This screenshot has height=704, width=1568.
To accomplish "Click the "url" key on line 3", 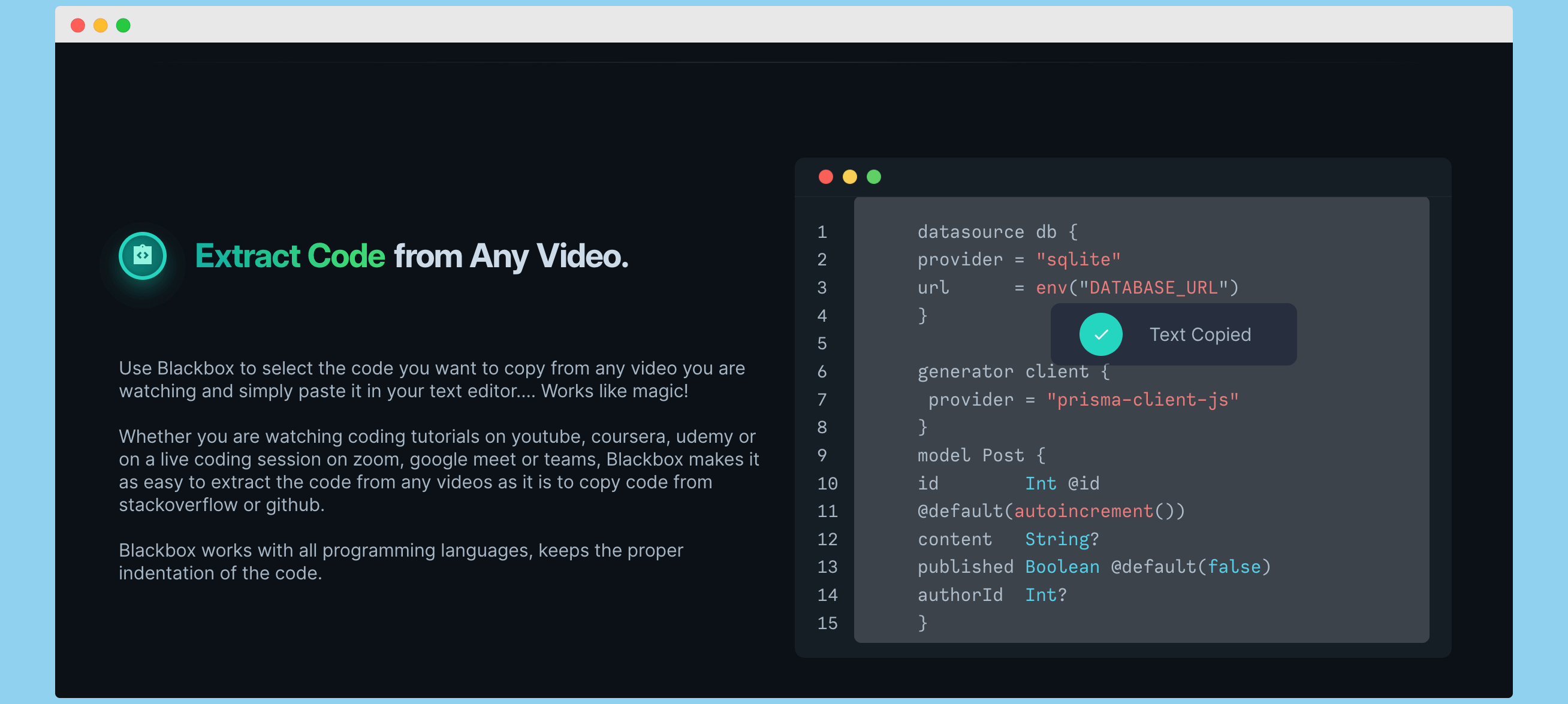I will tap(933, 288).
